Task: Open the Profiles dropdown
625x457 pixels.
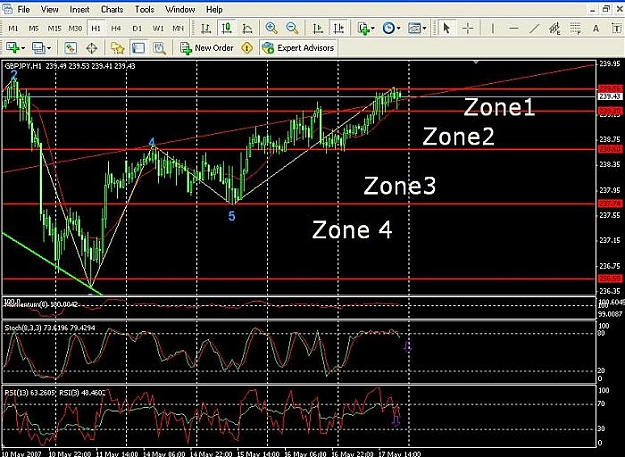Action: [41, 48]
